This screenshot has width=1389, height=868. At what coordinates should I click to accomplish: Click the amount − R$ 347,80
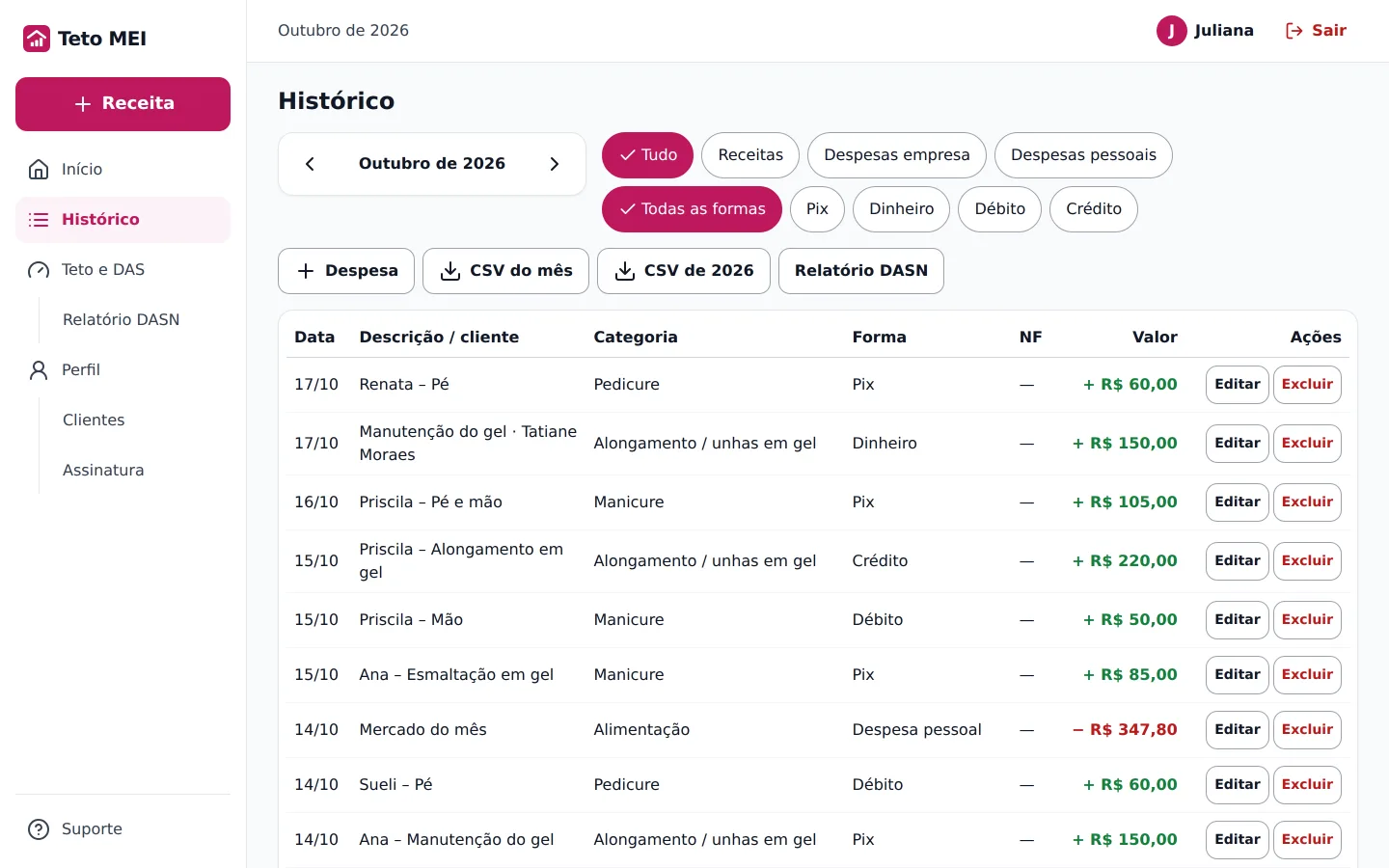pyautogui.click(x=1125, y=730)
